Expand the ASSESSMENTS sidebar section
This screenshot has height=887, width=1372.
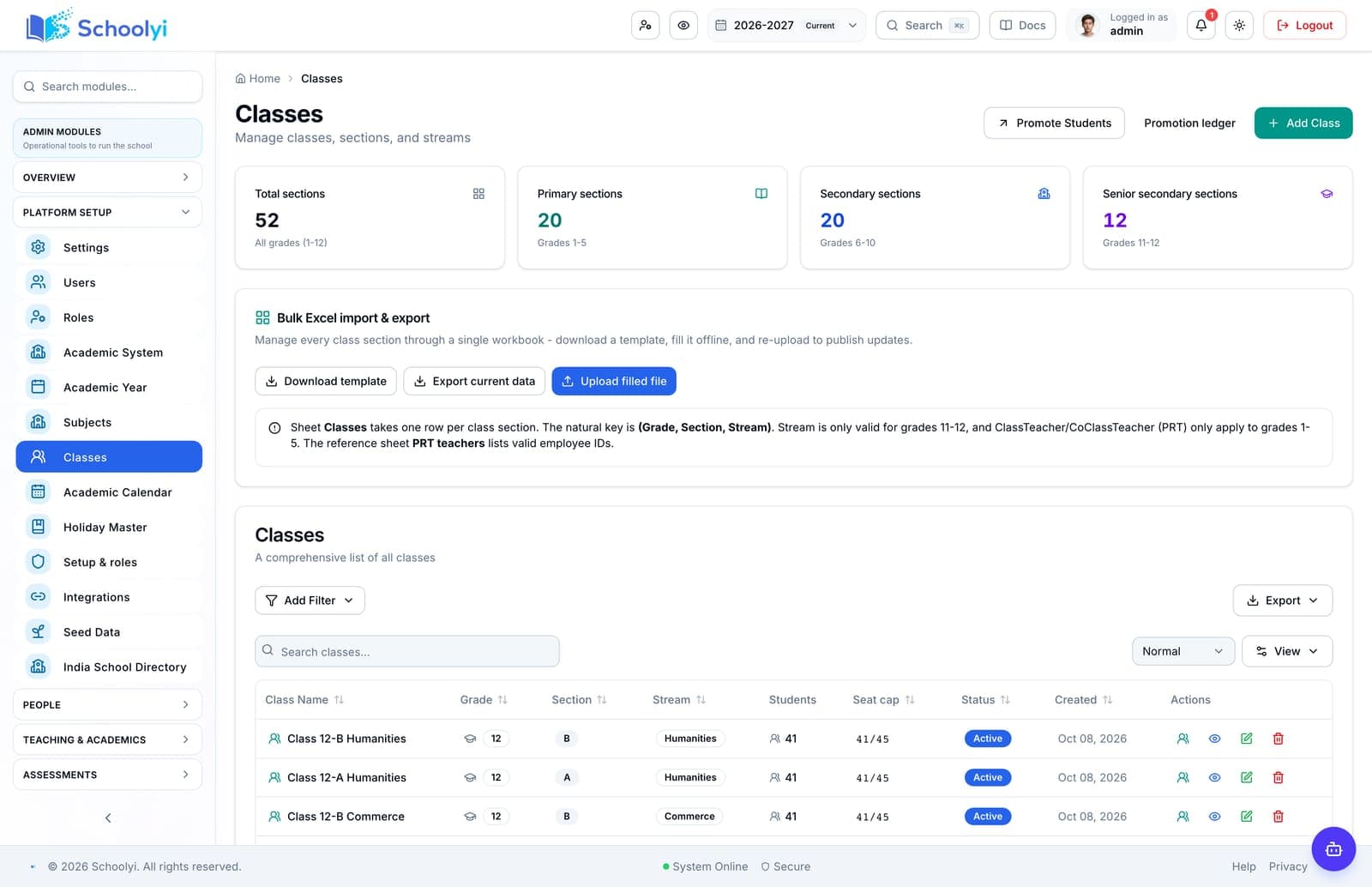tap(107, 775)
